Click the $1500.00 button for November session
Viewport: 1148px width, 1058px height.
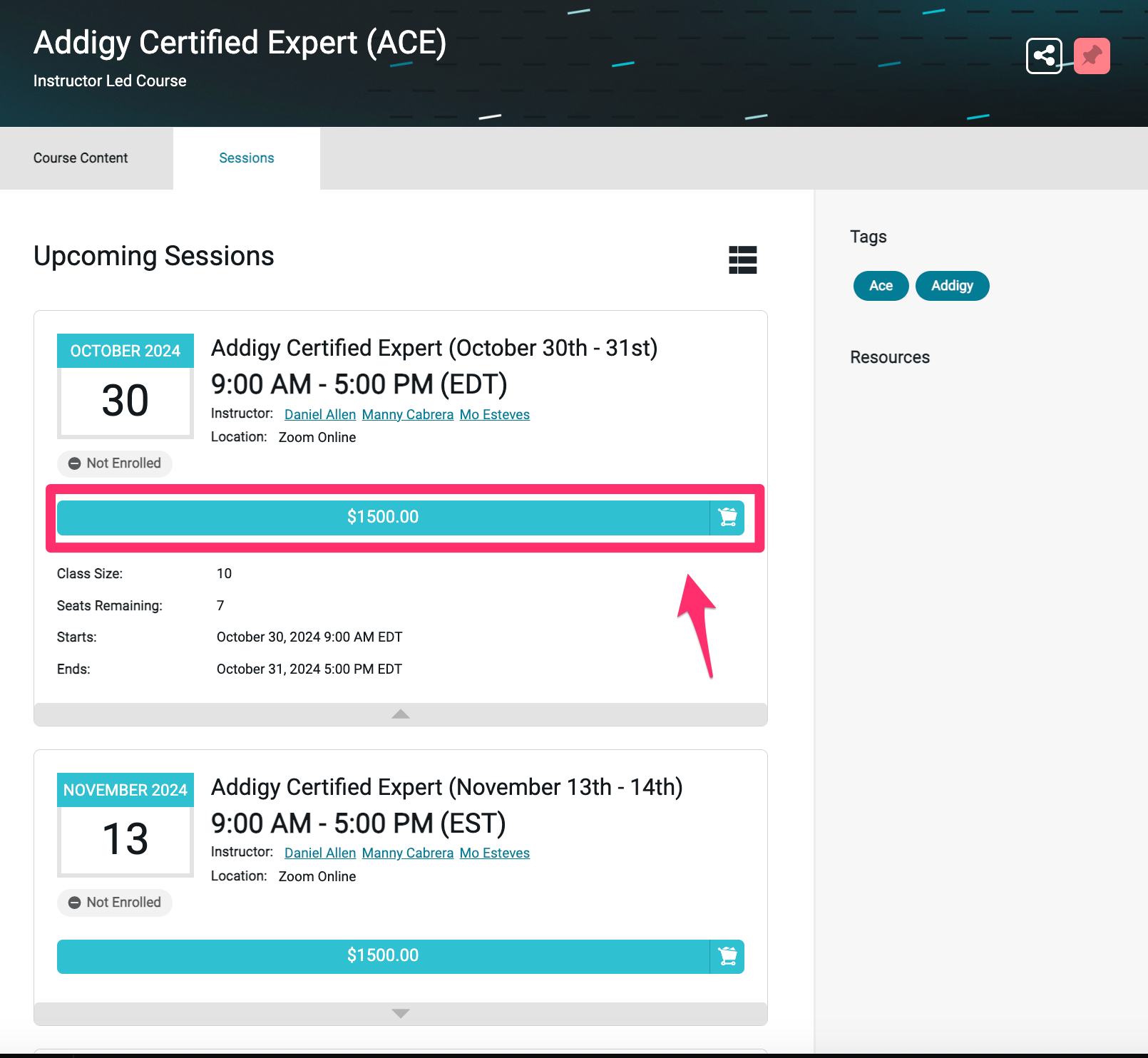pyautogui.click(x=382, y=956)
